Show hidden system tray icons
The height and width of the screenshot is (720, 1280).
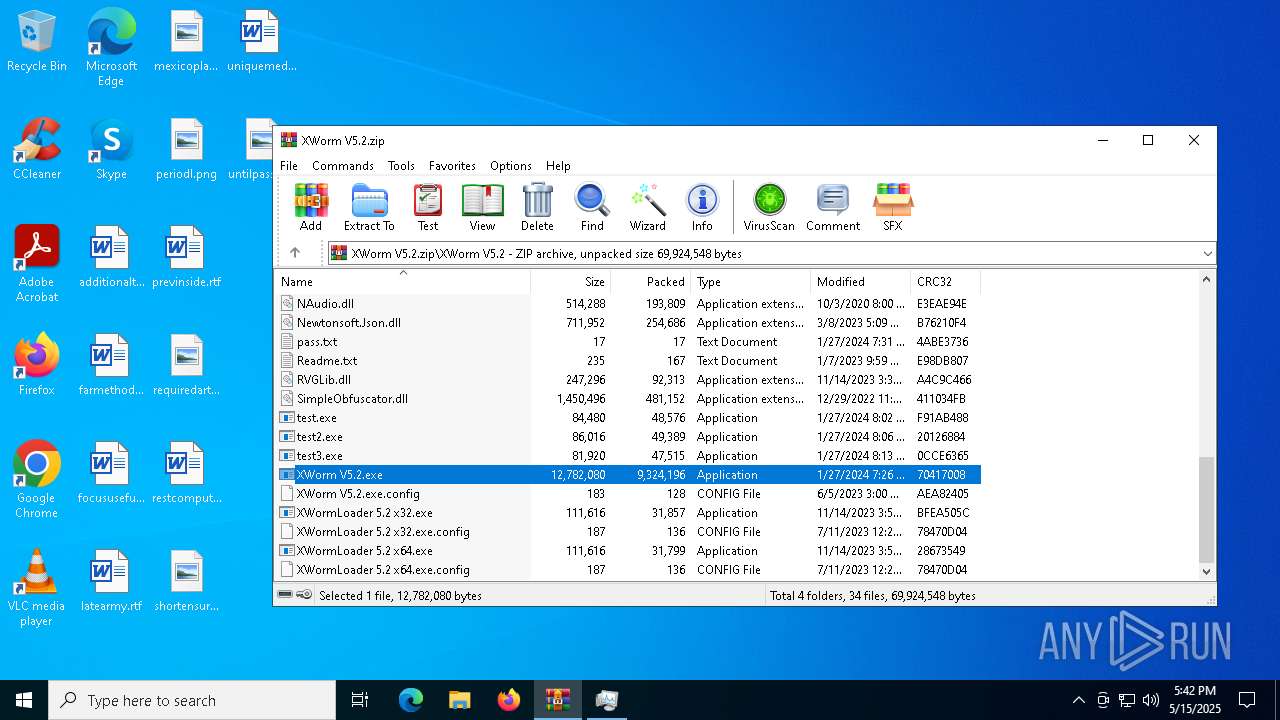coord(1078,700)
